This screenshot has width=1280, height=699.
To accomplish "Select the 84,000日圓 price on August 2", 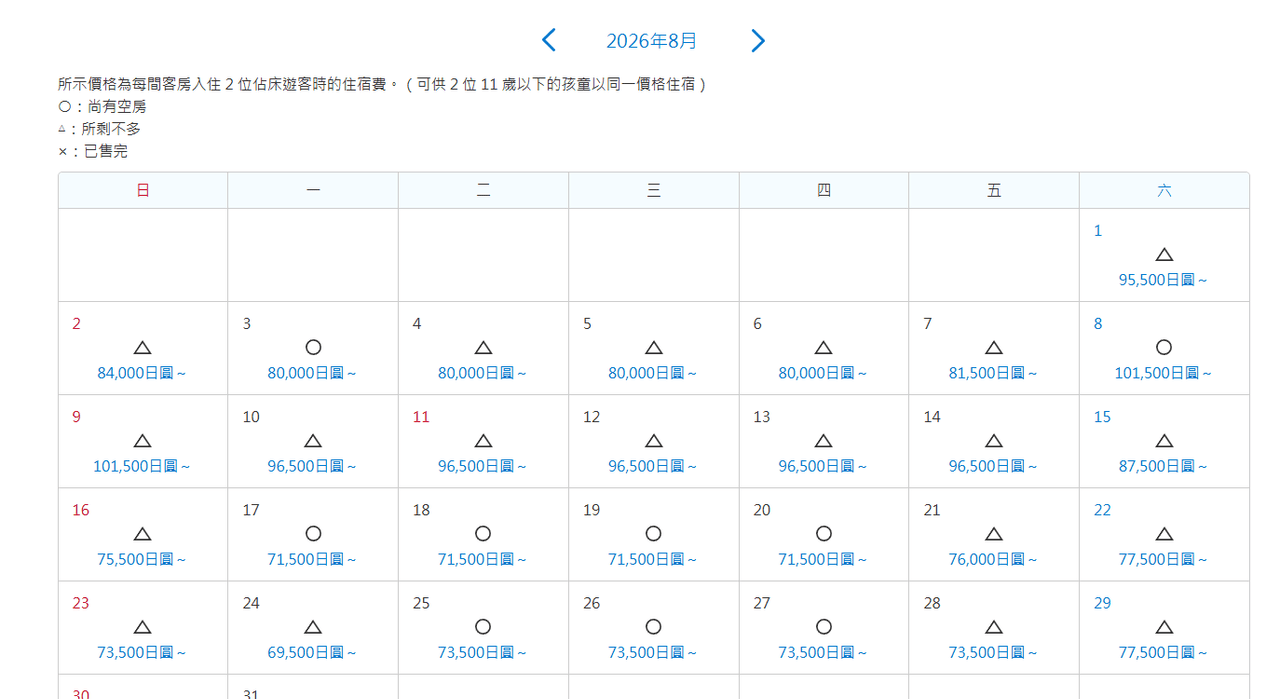I will (x=142, y=373).
